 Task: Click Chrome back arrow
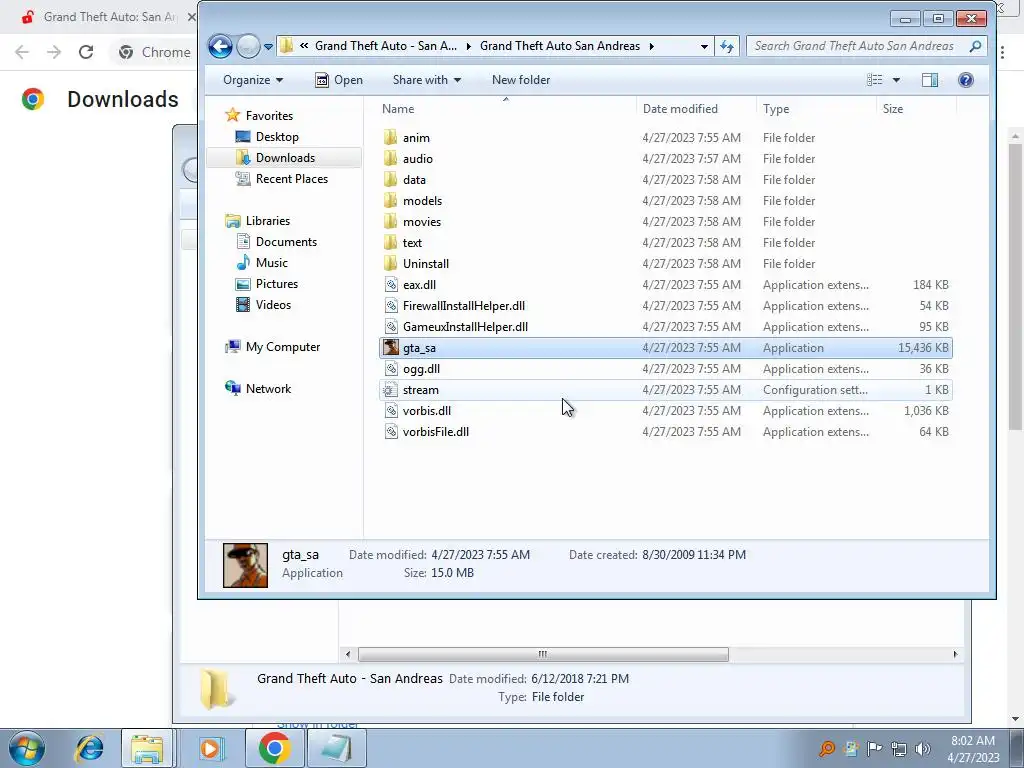point(22,52)
